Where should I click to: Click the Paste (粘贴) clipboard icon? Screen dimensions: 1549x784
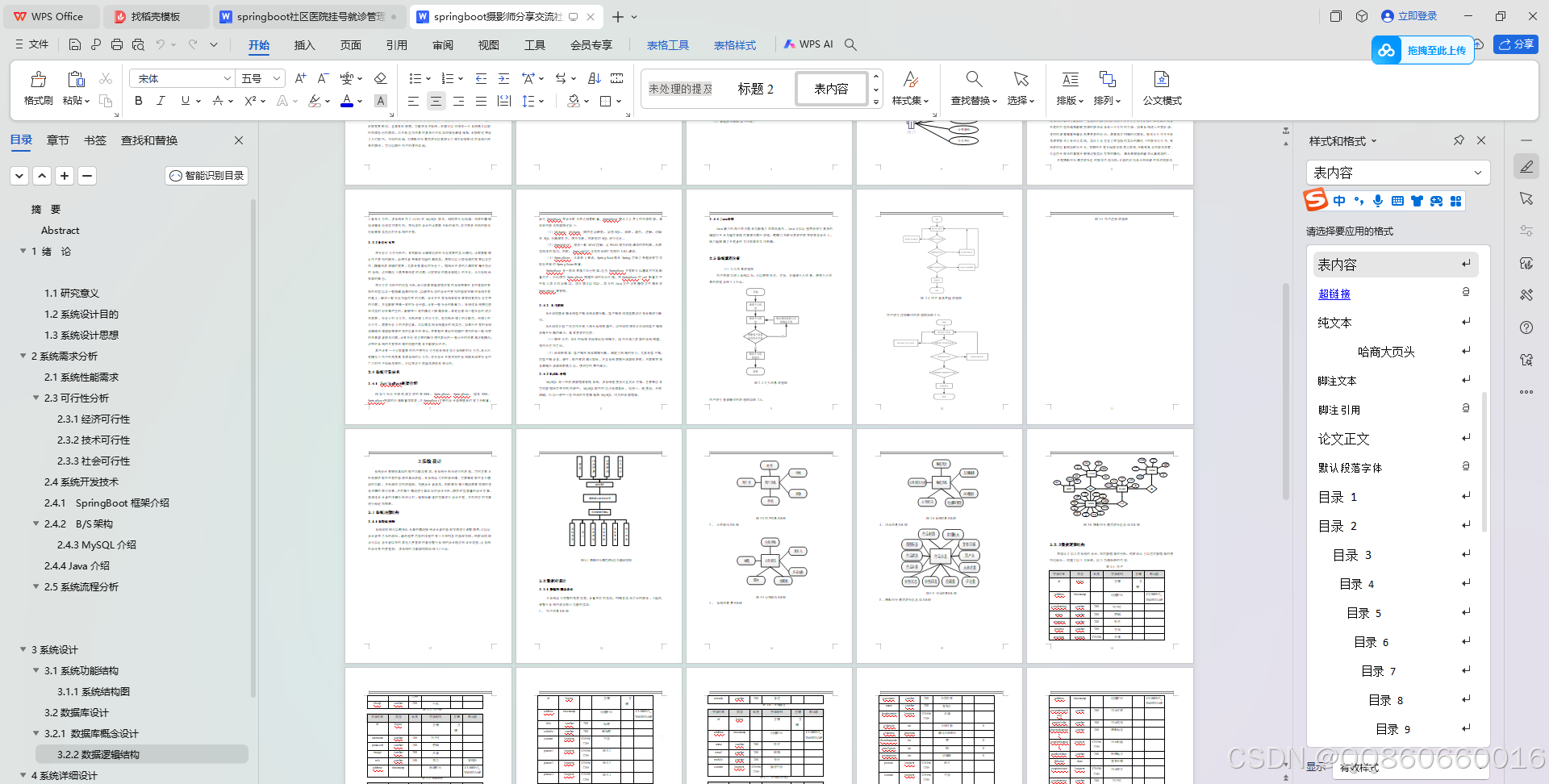76,79
